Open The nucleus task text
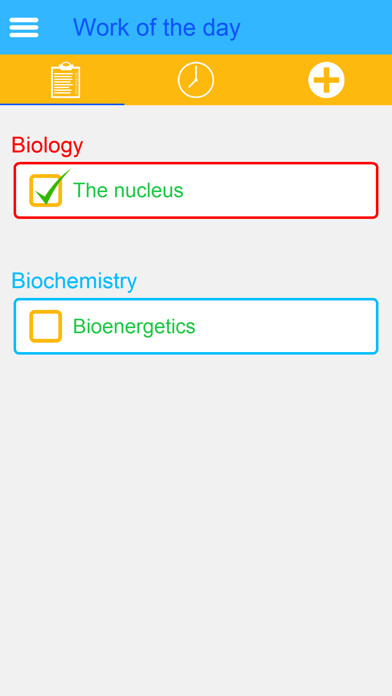The width and height of the screenshot is (392, 696). click(x=128, y=190)
